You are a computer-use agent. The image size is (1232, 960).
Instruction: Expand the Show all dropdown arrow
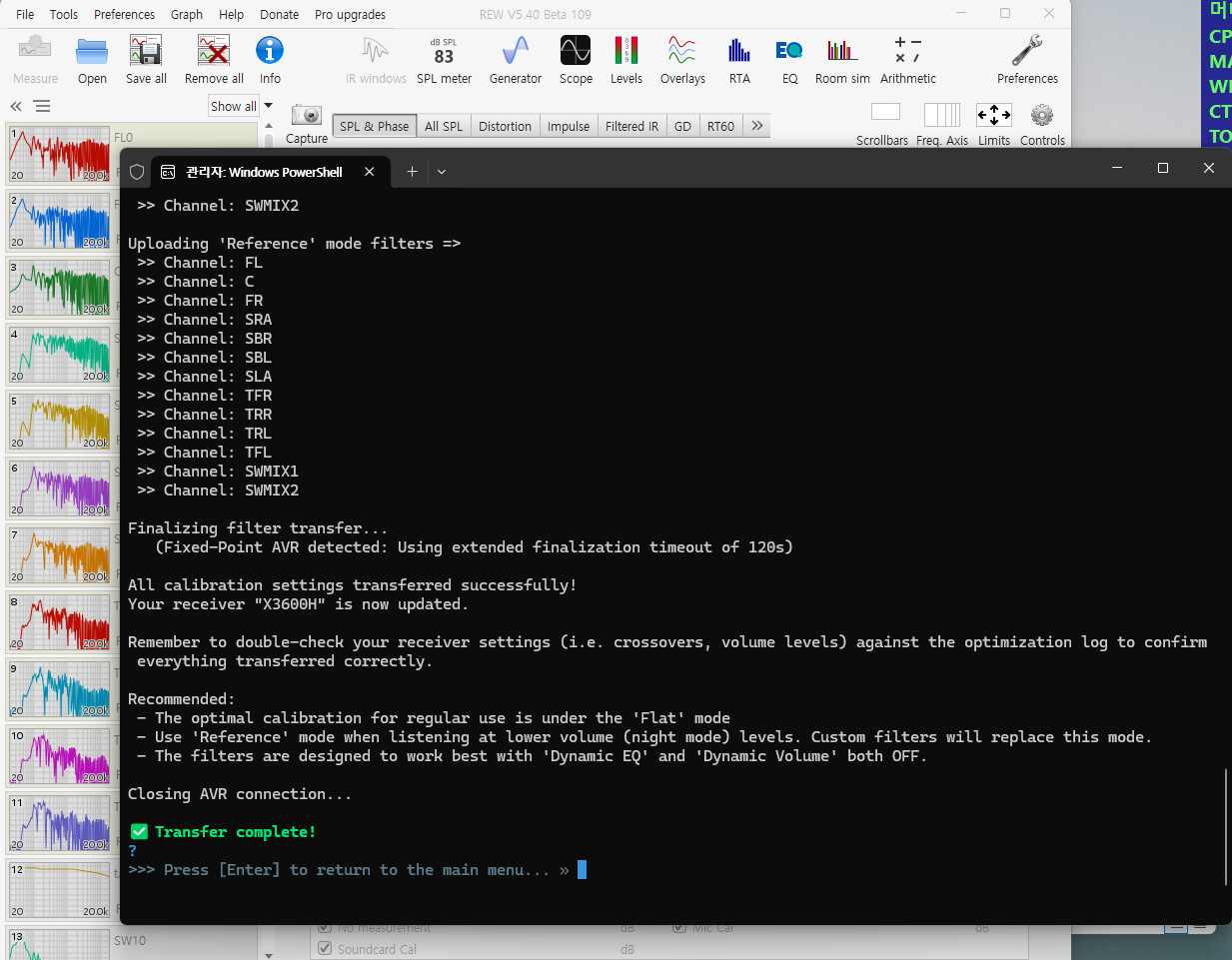(x=268, y=106)
